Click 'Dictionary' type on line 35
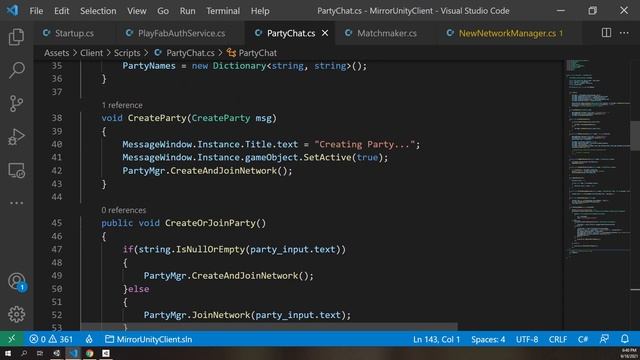 point(239,66)
